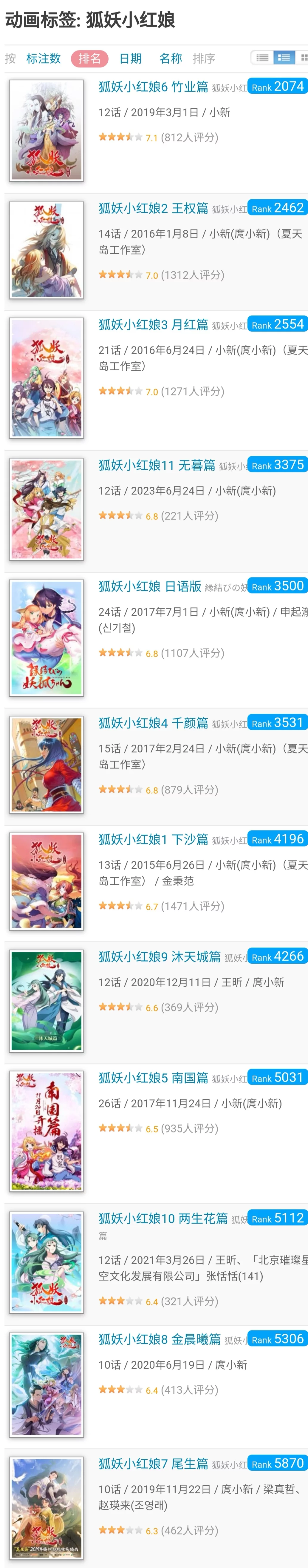
Task: Open 狐妖小红娘8 金晨曦篇 title link
Action: click(x=160, y=1339)
